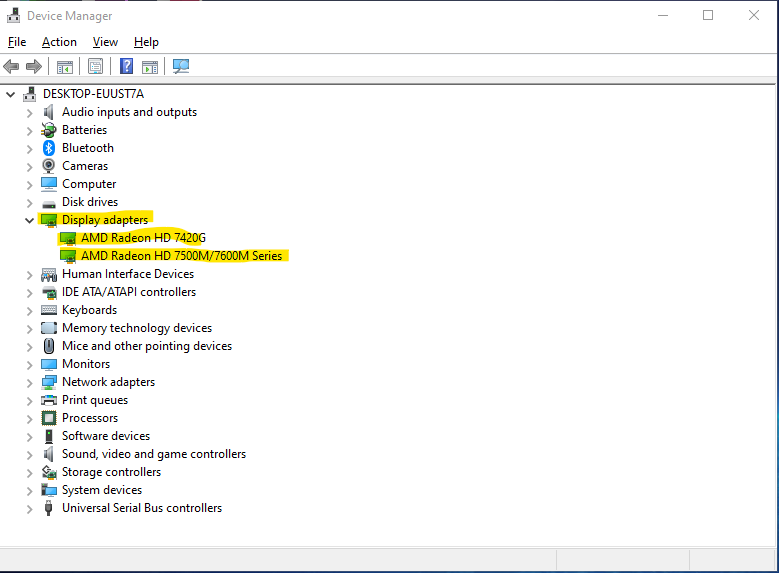Click the Human Interface Devices icon
Viewport: 779px width, 573px height.
(49, 274)
